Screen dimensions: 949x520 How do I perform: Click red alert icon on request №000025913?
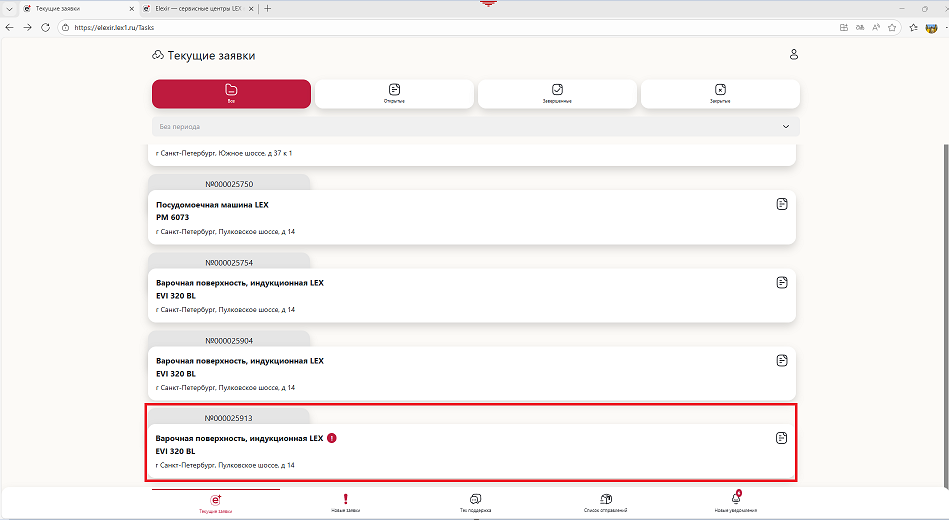click(332, 438)
